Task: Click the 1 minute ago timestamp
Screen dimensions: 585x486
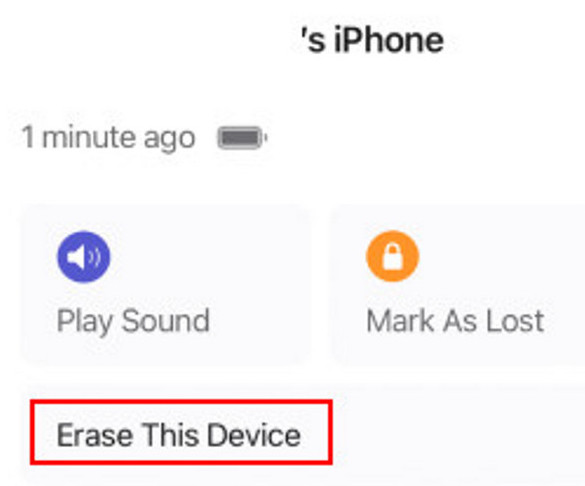Action: 108,138
